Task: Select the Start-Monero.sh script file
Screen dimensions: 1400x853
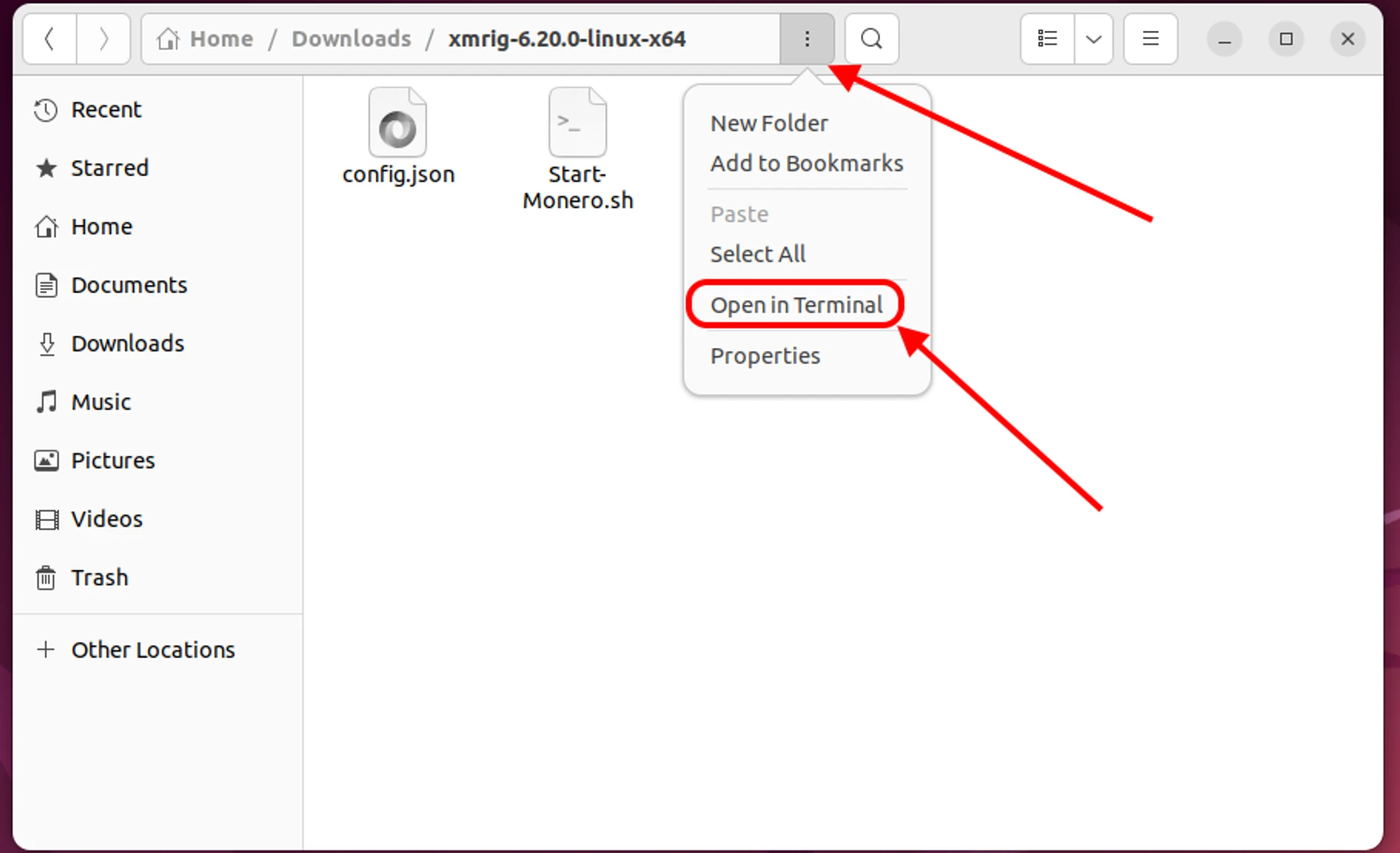Action: point(577,123)
